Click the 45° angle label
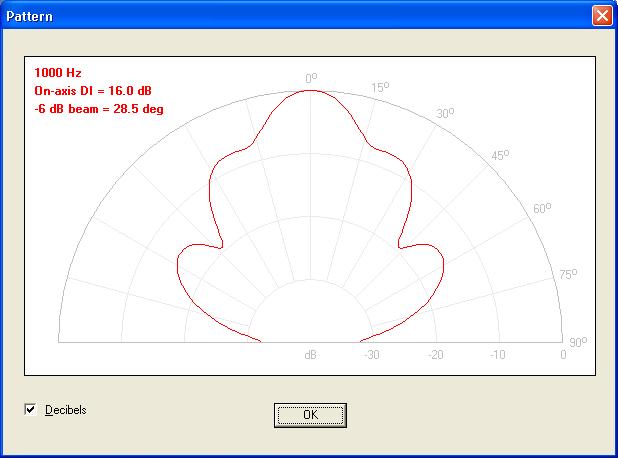 pyautogui.click(x=500, y=155)
